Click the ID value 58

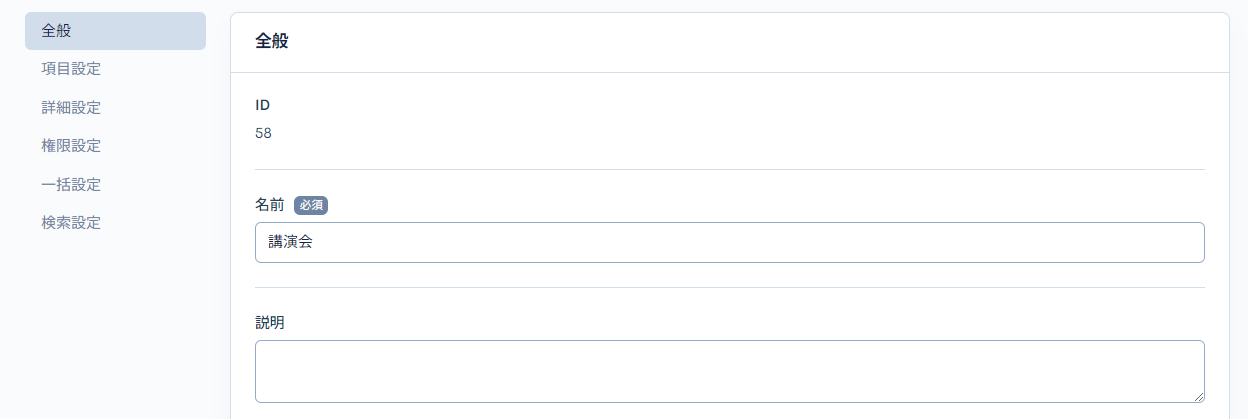pos(264,133)
